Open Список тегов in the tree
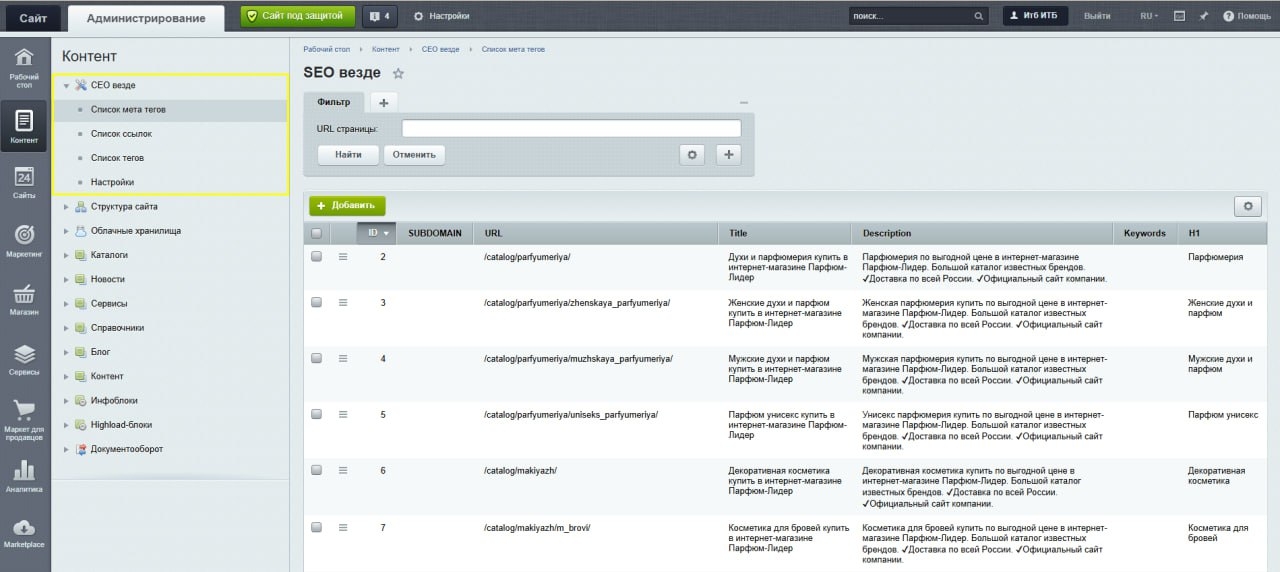1280x572 pixels. point(117,158)
